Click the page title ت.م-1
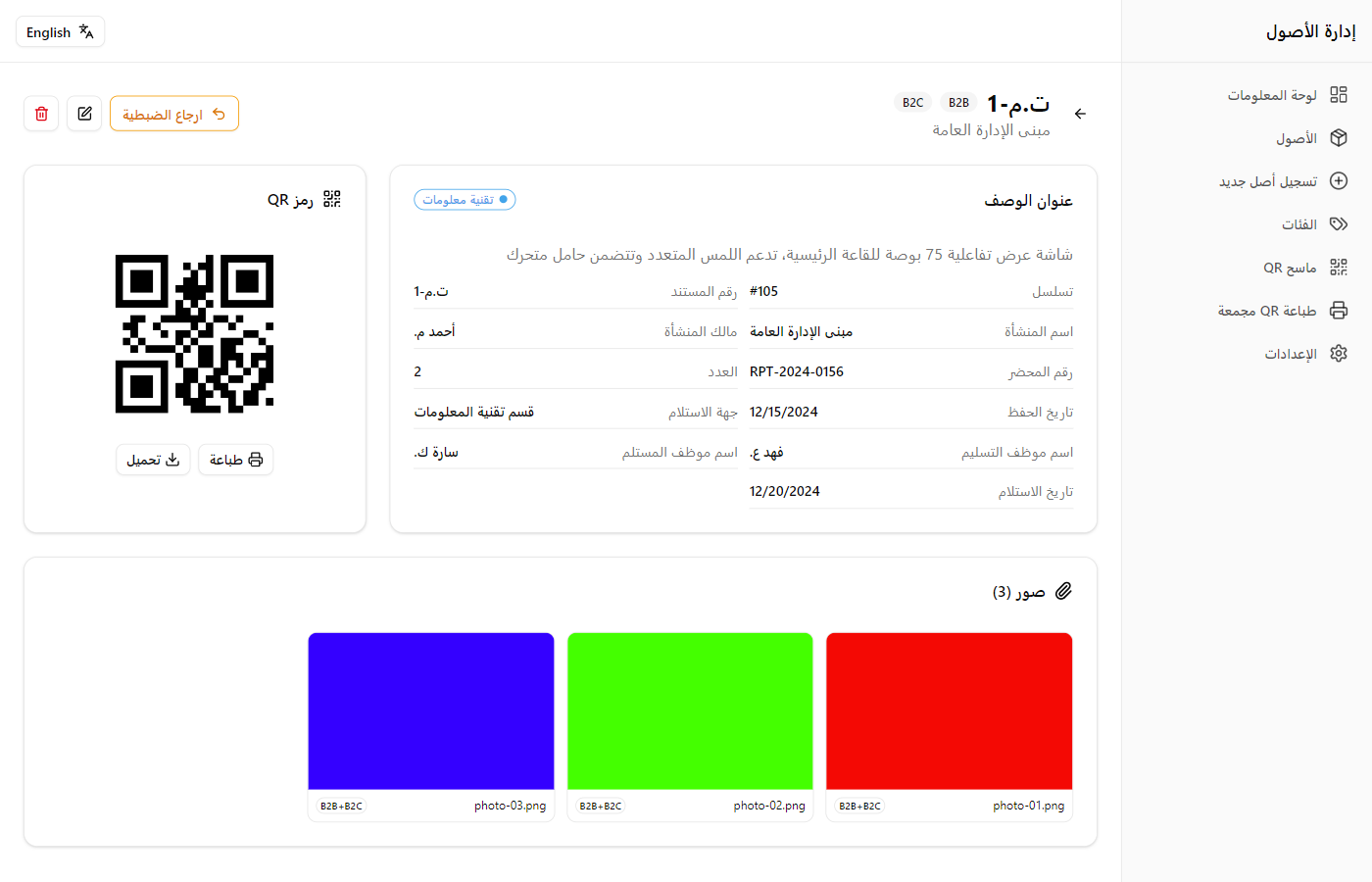 pos(1018,103)
